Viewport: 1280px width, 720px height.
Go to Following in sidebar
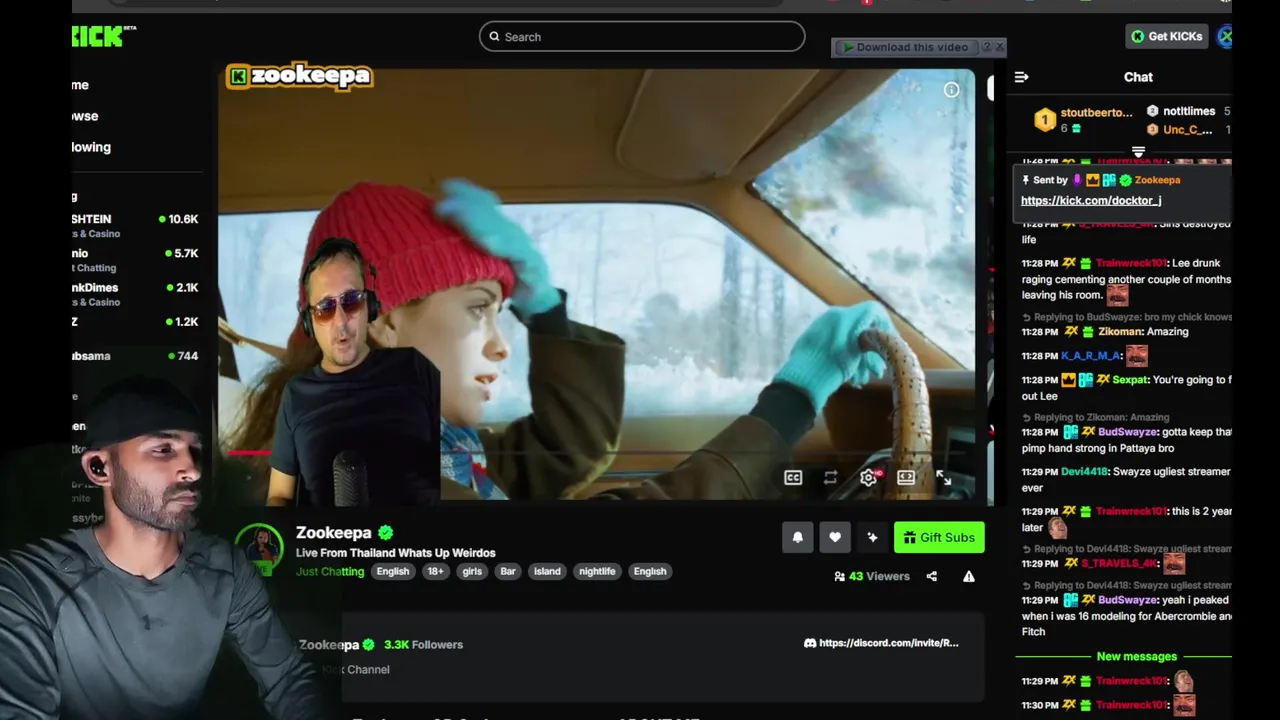pyautogui.click(x=91, y=147)
